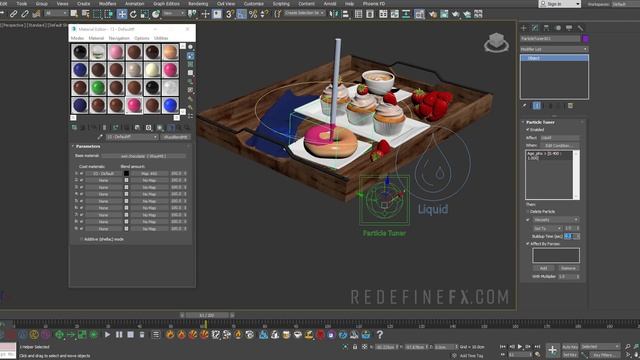This screenshot has width=640, height=360.
Task: Click the pin stack icon below modifier stack
Action: 524,106
